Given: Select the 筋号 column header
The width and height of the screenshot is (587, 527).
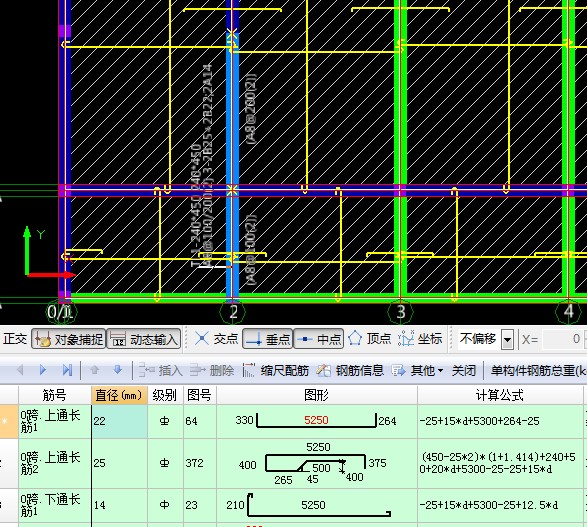Looking at the screenshot, I should point(55,395).
